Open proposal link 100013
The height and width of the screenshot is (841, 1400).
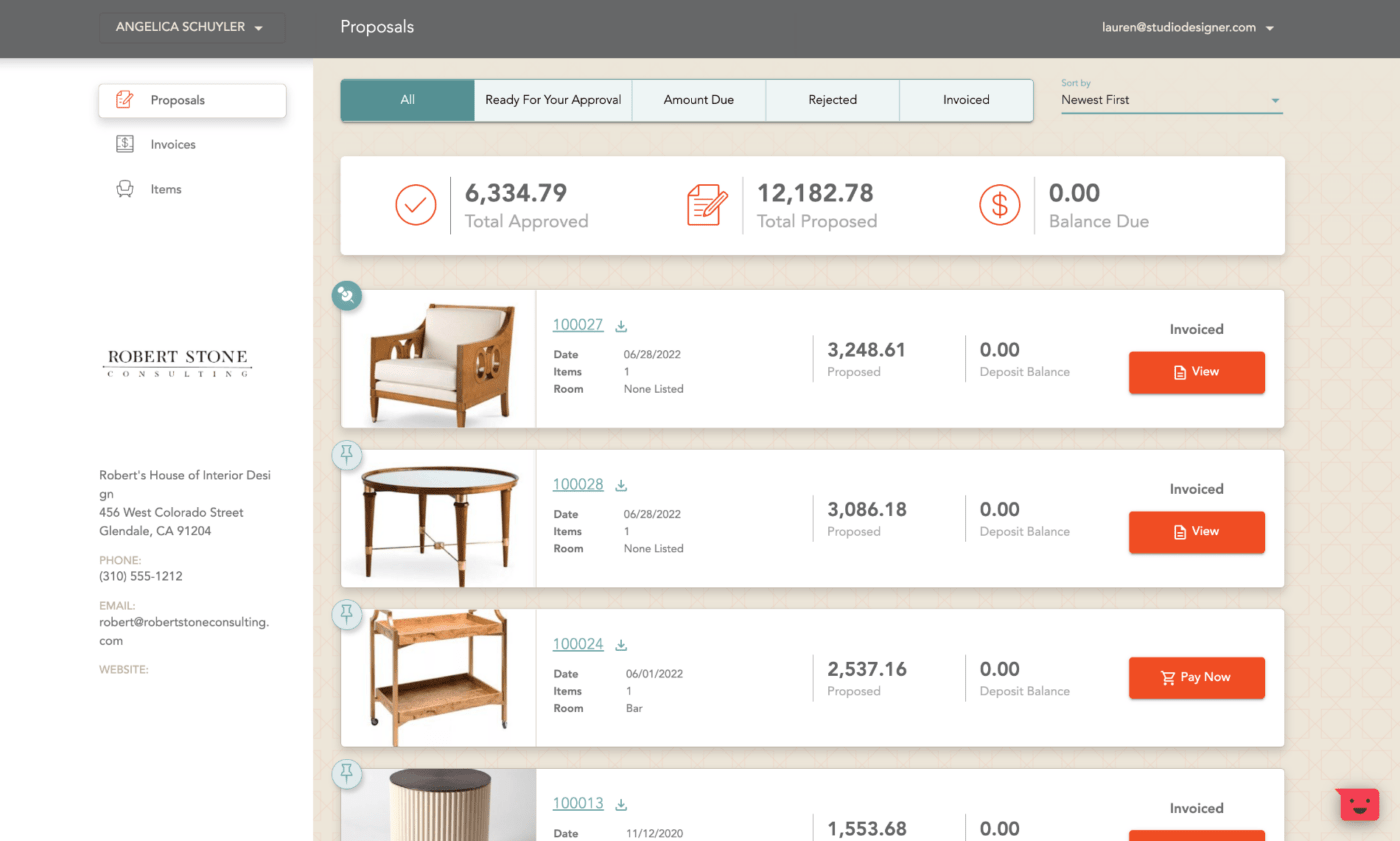click(x=578, y=804)
